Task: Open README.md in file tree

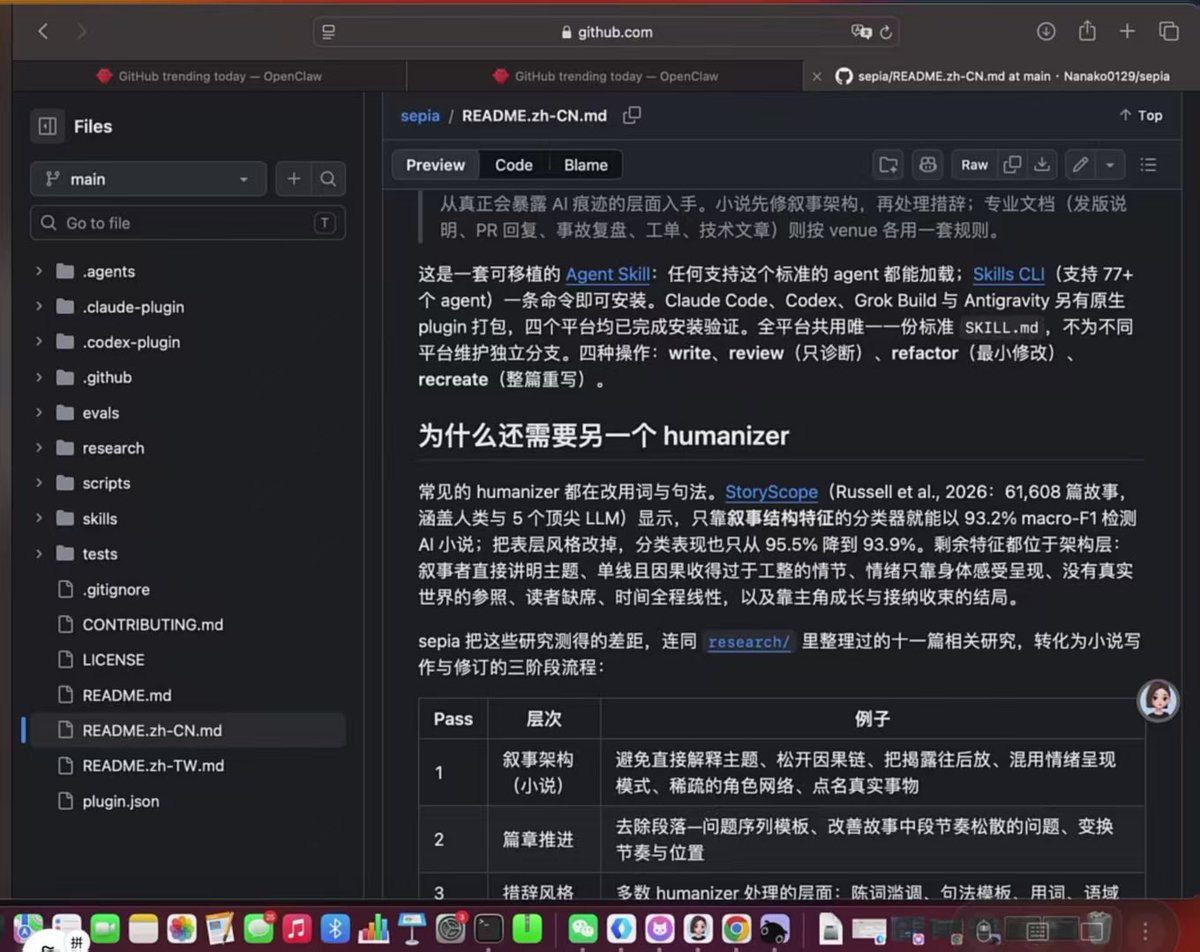Action: coord(127,695)
